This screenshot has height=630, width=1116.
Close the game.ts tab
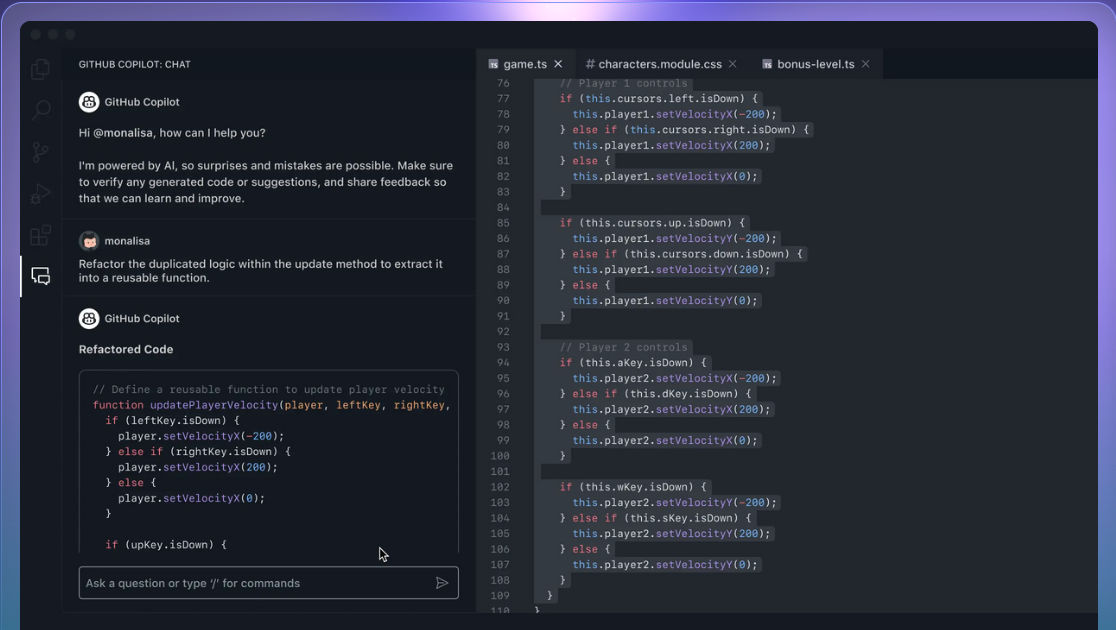point(558,64)
